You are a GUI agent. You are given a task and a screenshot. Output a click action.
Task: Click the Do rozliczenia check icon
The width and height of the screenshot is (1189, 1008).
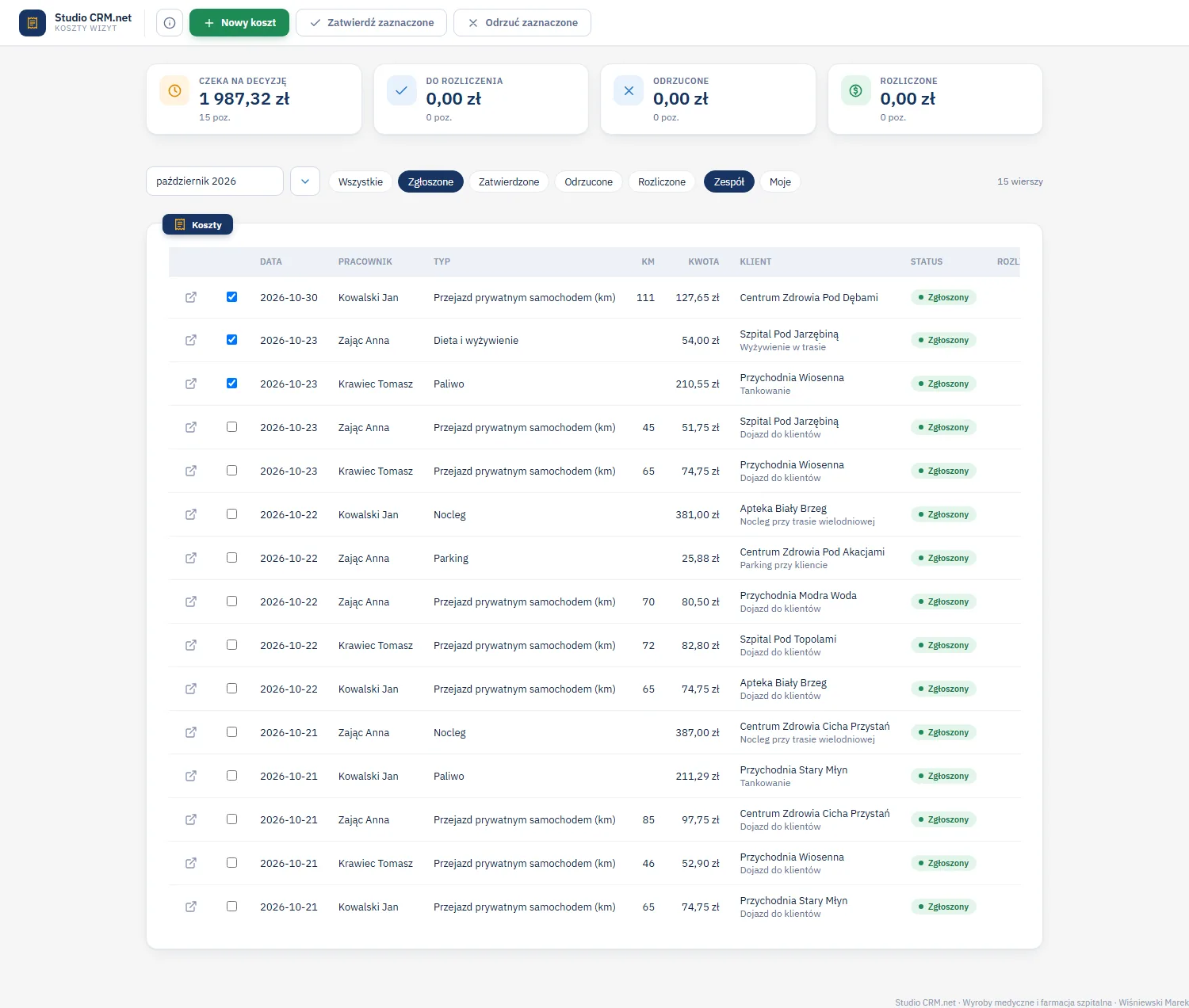(401, 91)
